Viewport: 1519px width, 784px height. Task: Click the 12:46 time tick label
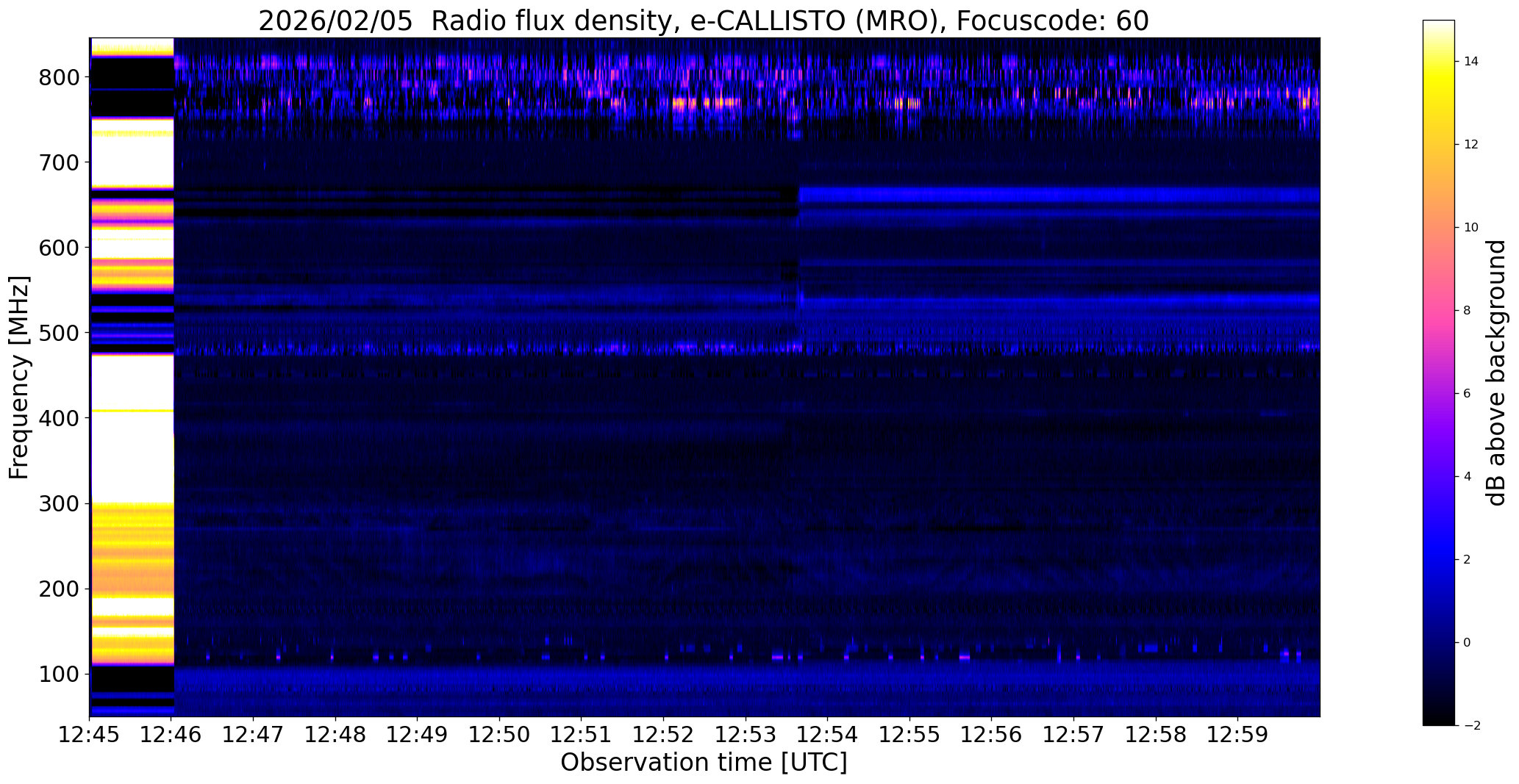tap(171, 735)
